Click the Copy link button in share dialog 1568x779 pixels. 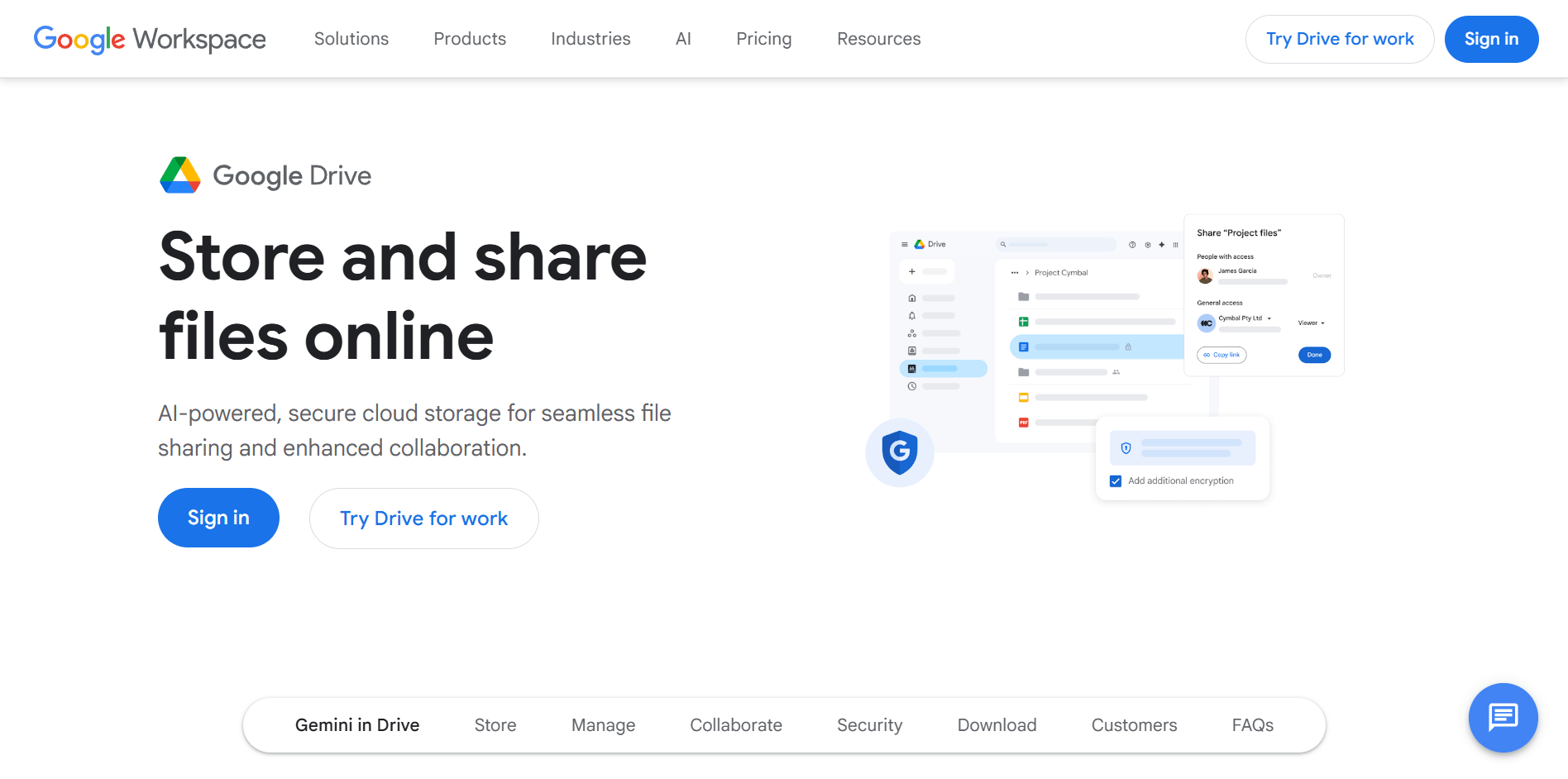tap(1221, 355)
